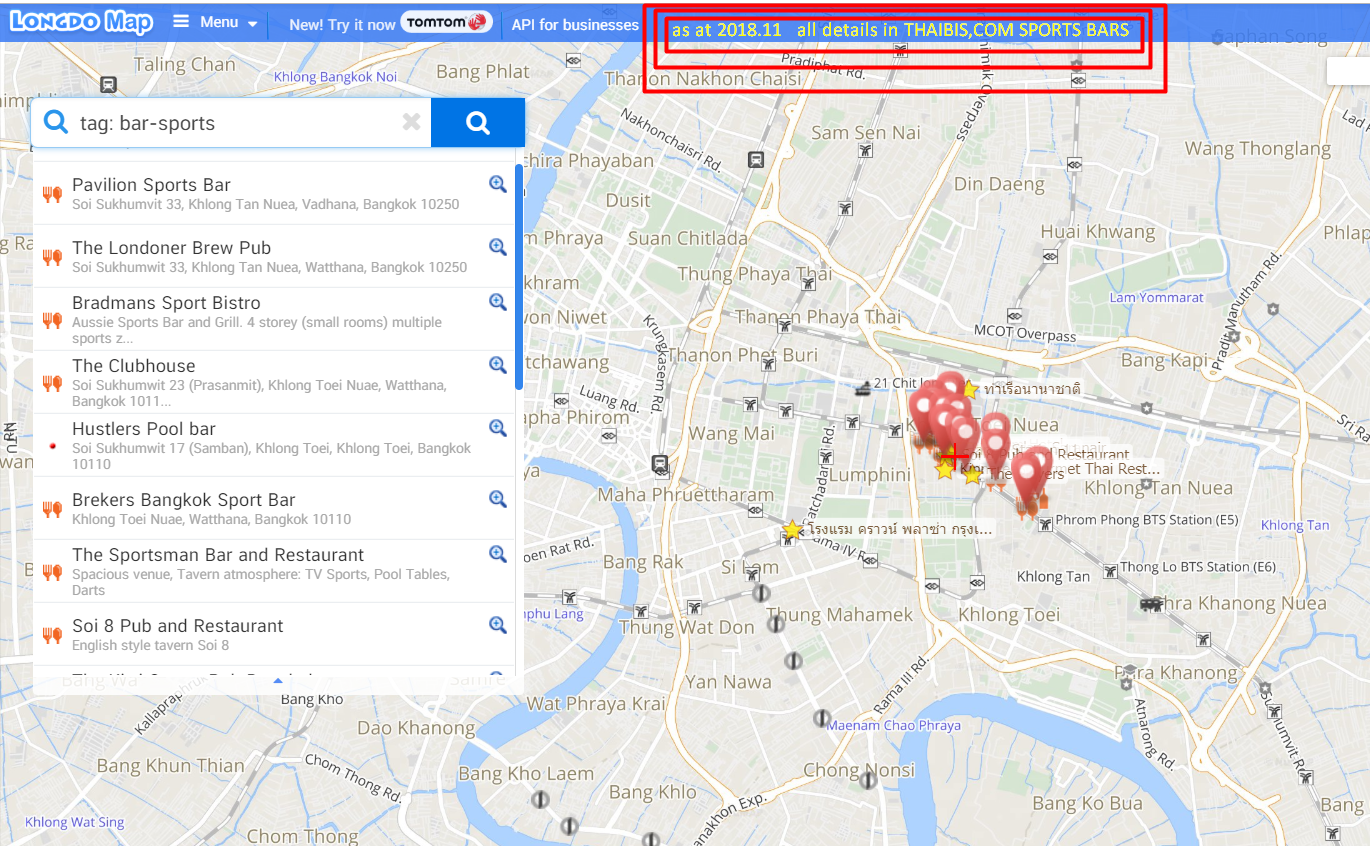Select The Sportsman Bar and Restaurant result
This screenshot has width=1370, height=846.
[x=273, y=571]
